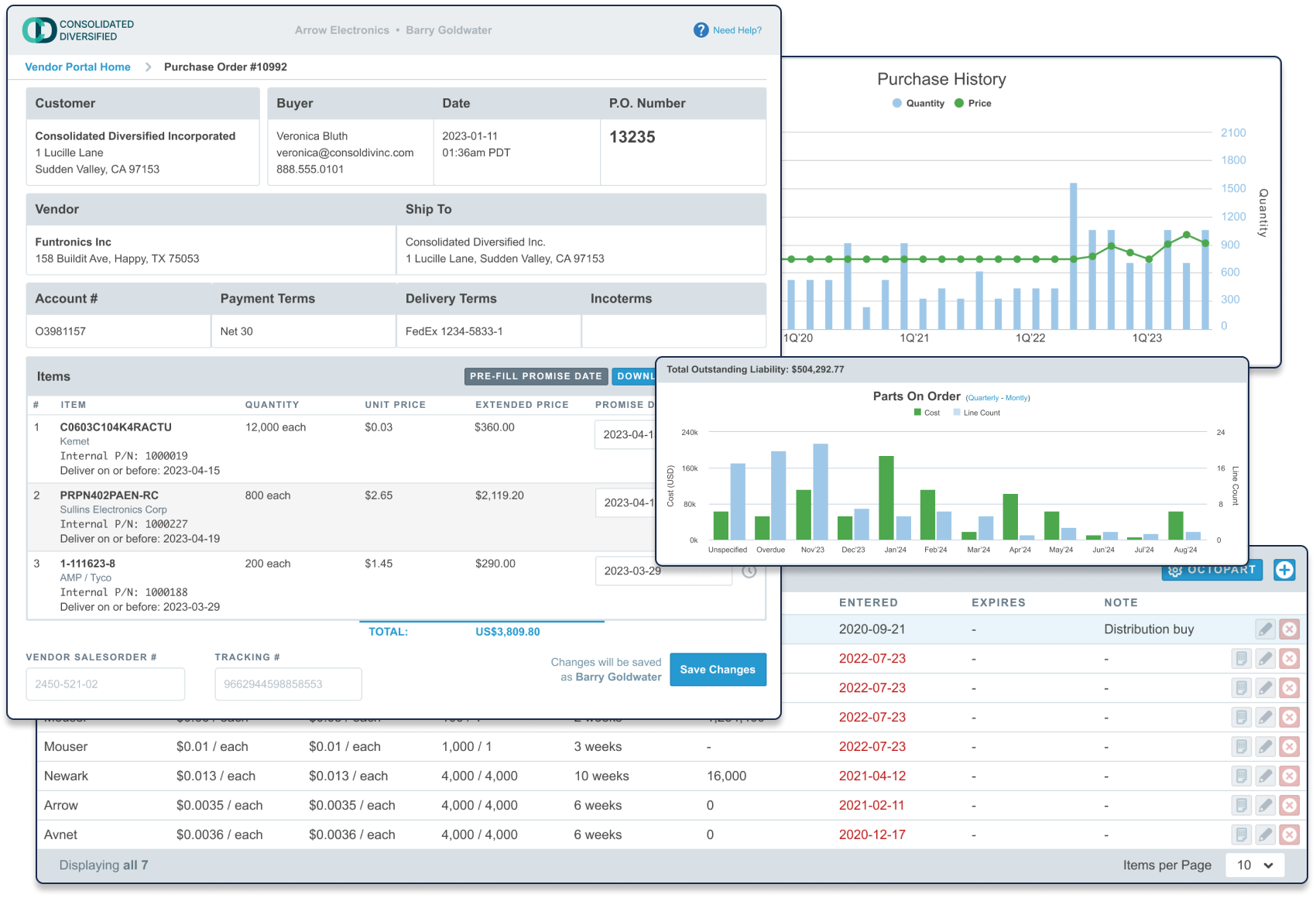Screen dimensions: 1316x898
Task: Click the extended price $2,119.20
Action: pyautogui.click(x=499, y=495)
